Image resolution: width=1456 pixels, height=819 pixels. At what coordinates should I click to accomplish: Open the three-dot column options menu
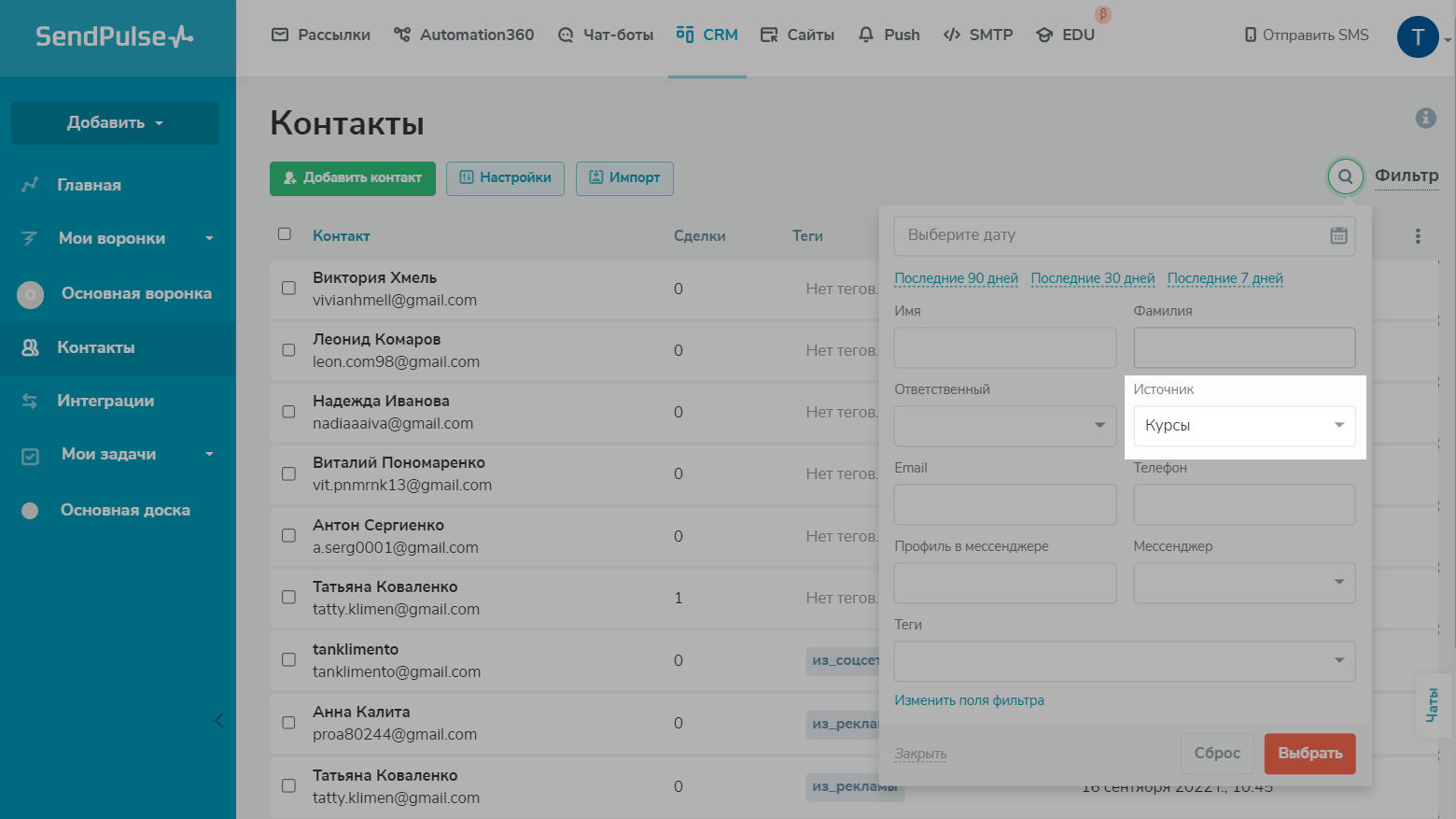click(x=1418, y=236)
